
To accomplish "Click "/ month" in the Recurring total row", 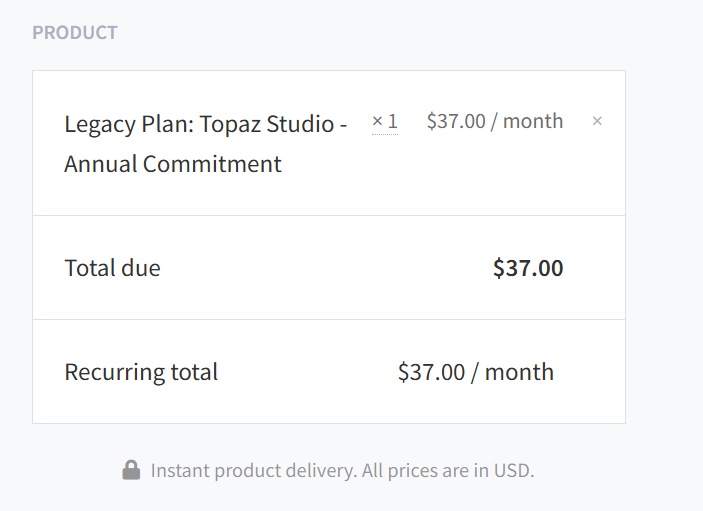I will (x=512, y=372).
